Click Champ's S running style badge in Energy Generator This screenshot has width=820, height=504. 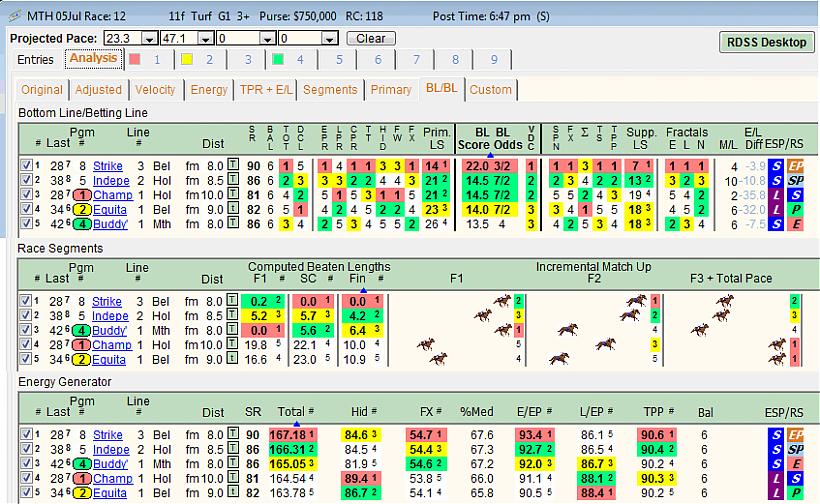795,478
